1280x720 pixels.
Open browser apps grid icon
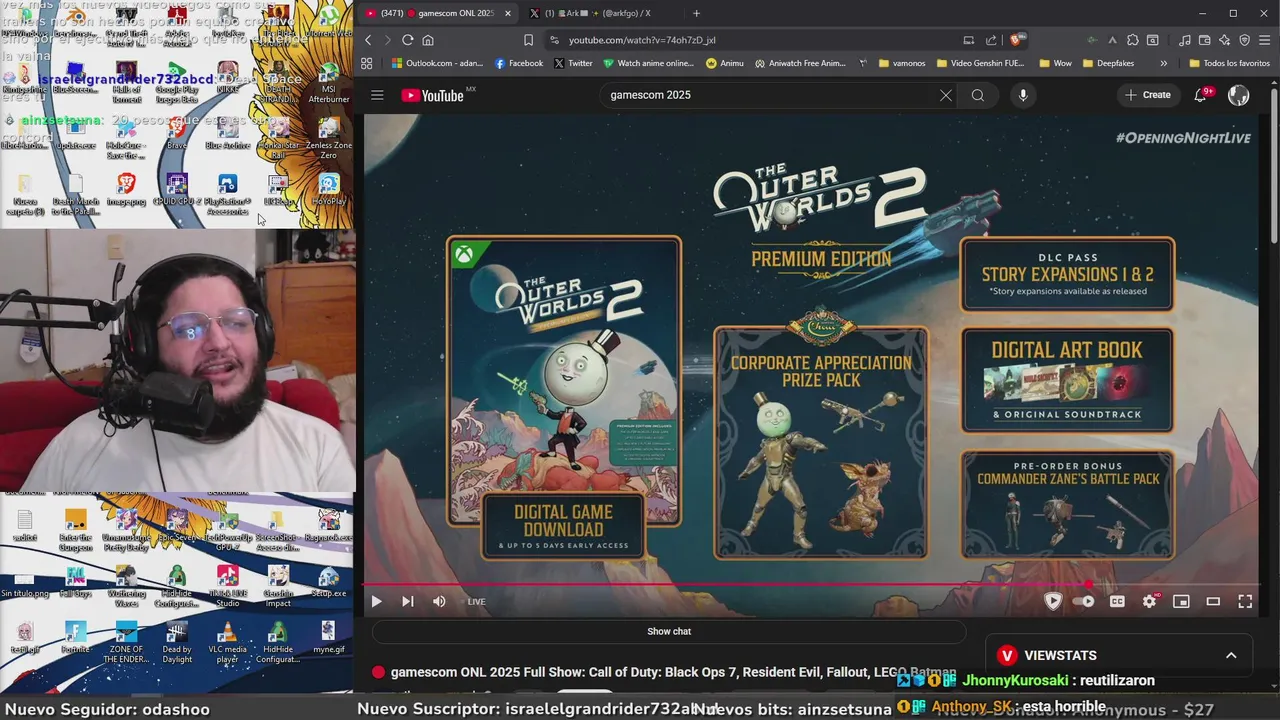(x=367, y=63)
